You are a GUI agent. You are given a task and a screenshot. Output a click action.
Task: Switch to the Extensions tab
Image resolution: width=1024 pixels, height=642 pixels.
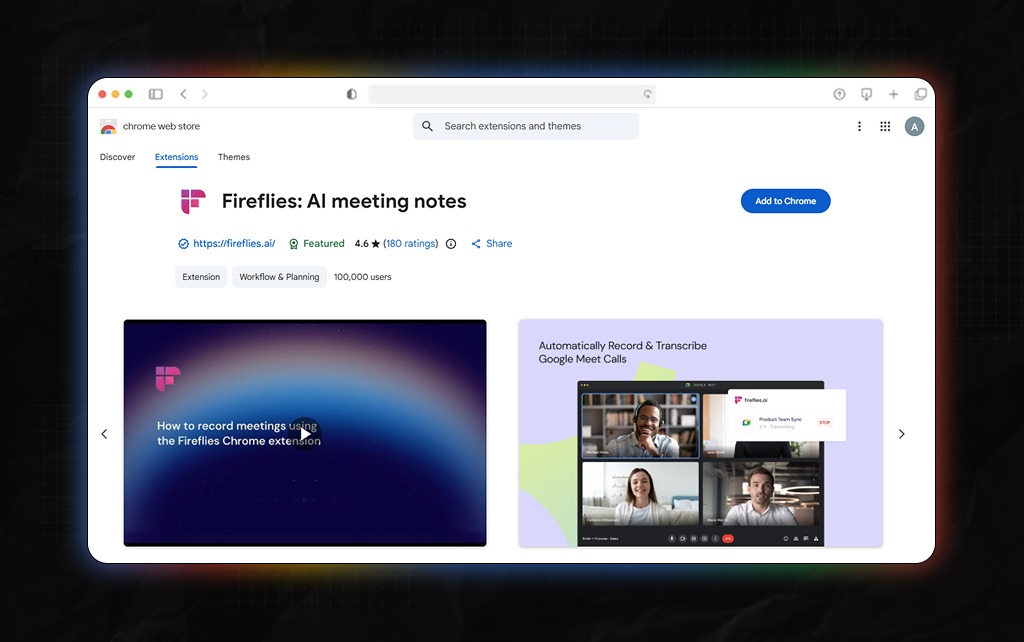[x=176, y=157]
